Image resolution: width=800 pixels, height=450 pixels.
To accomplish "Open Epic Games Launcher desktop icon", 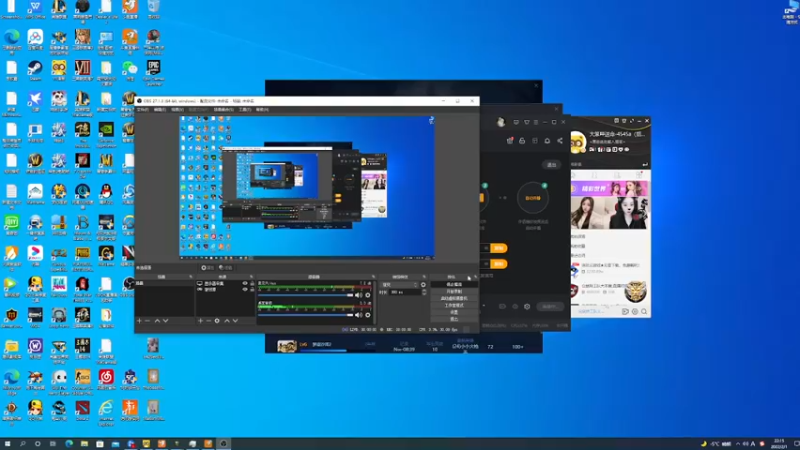I will click(x=154, y=71).
